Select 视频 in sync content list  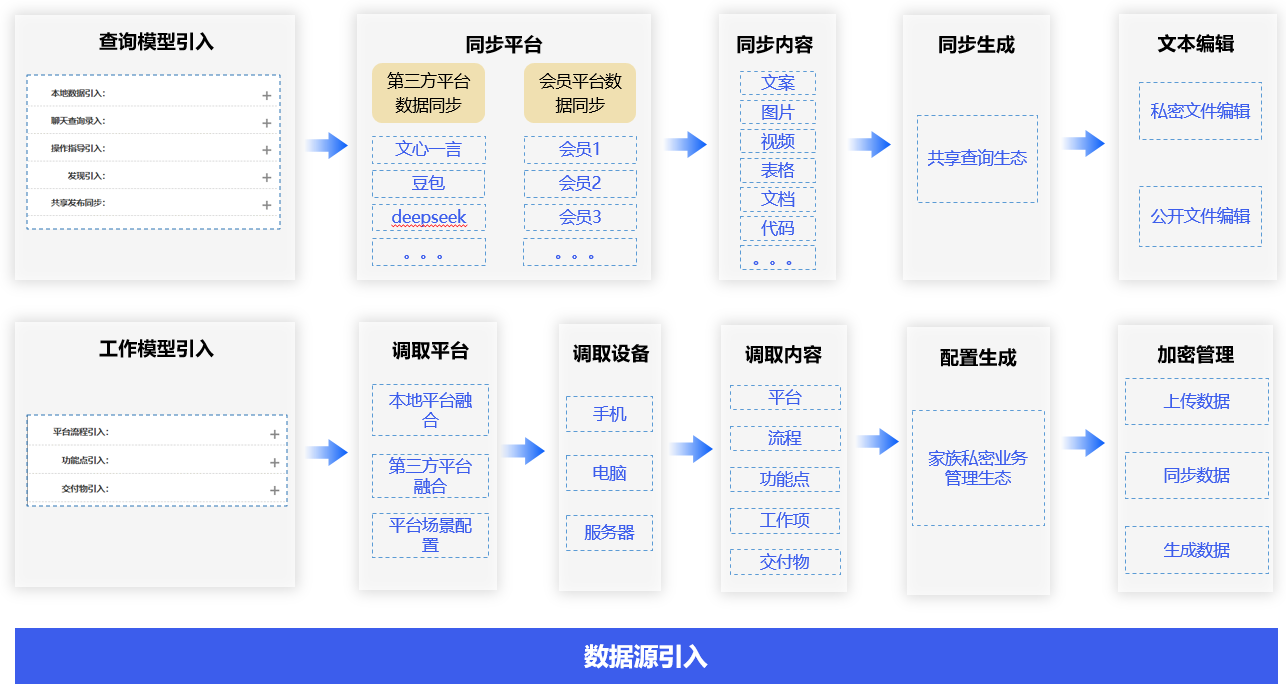777,141
